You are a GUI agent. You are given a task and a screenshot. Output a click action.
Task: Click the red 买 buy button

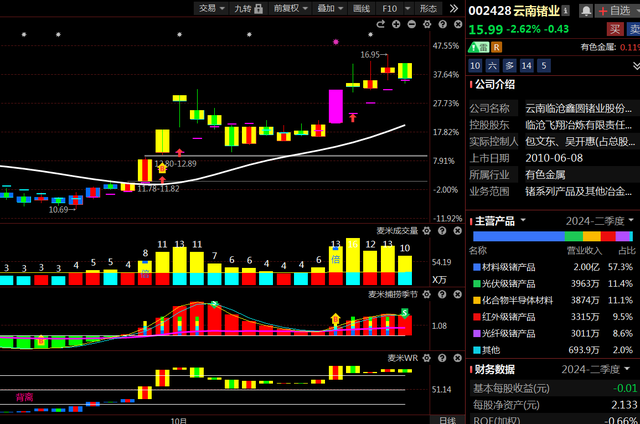coord(615,29)
